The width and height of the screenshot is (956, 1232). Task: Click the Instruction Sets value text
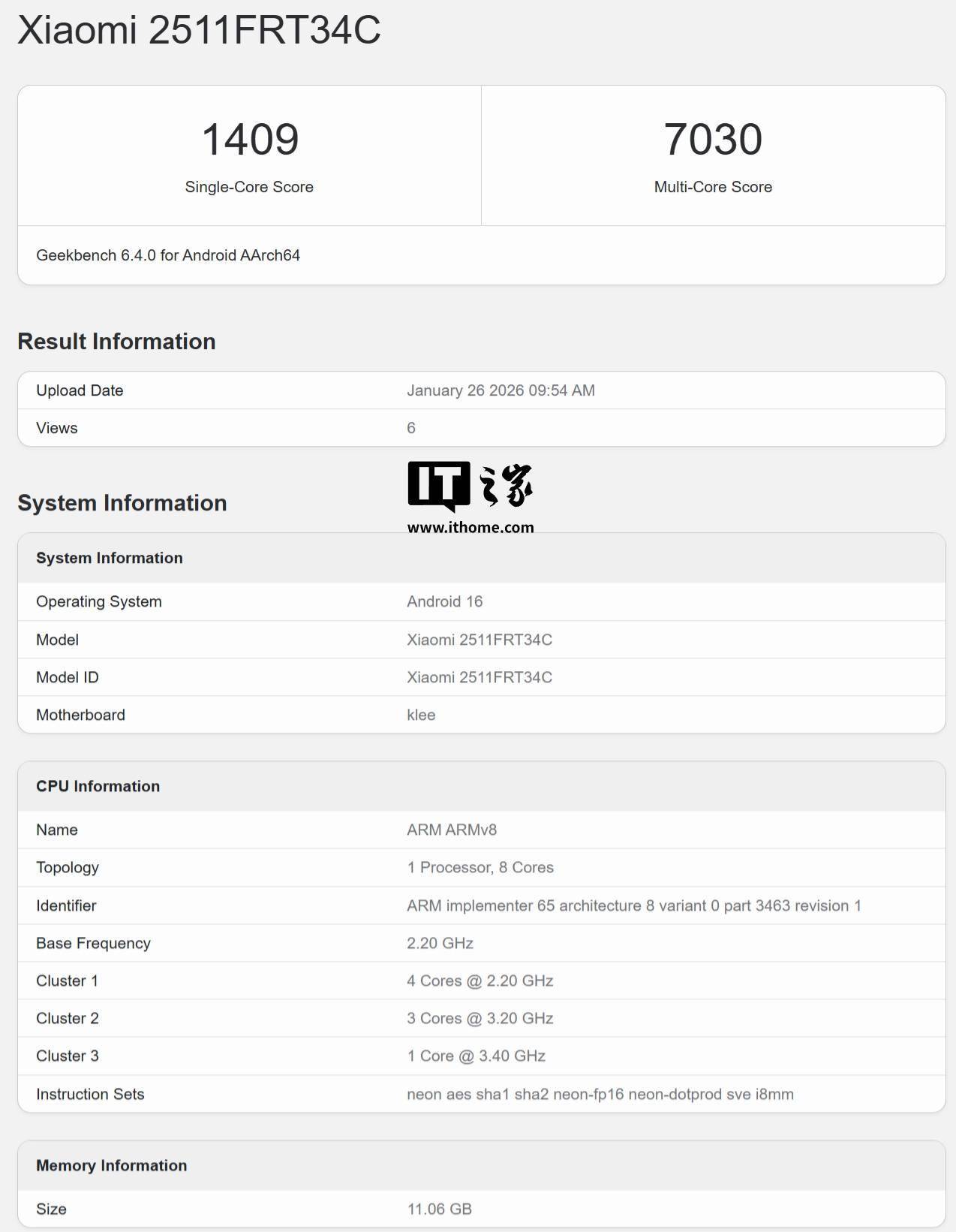click(x=600, y=1094)
